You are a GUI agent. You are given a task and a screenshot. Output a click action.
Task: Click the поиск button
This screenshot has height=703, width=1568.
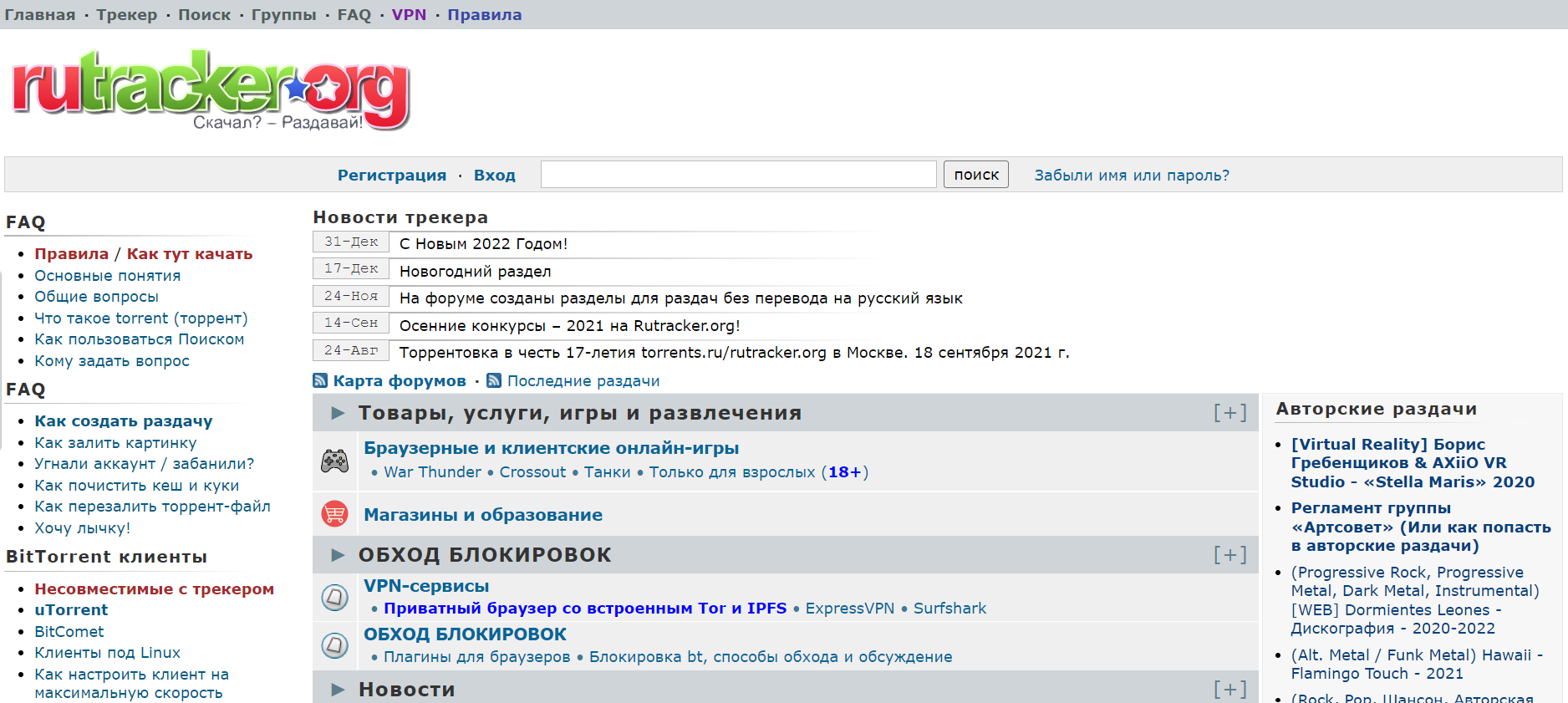coord(976,175)
